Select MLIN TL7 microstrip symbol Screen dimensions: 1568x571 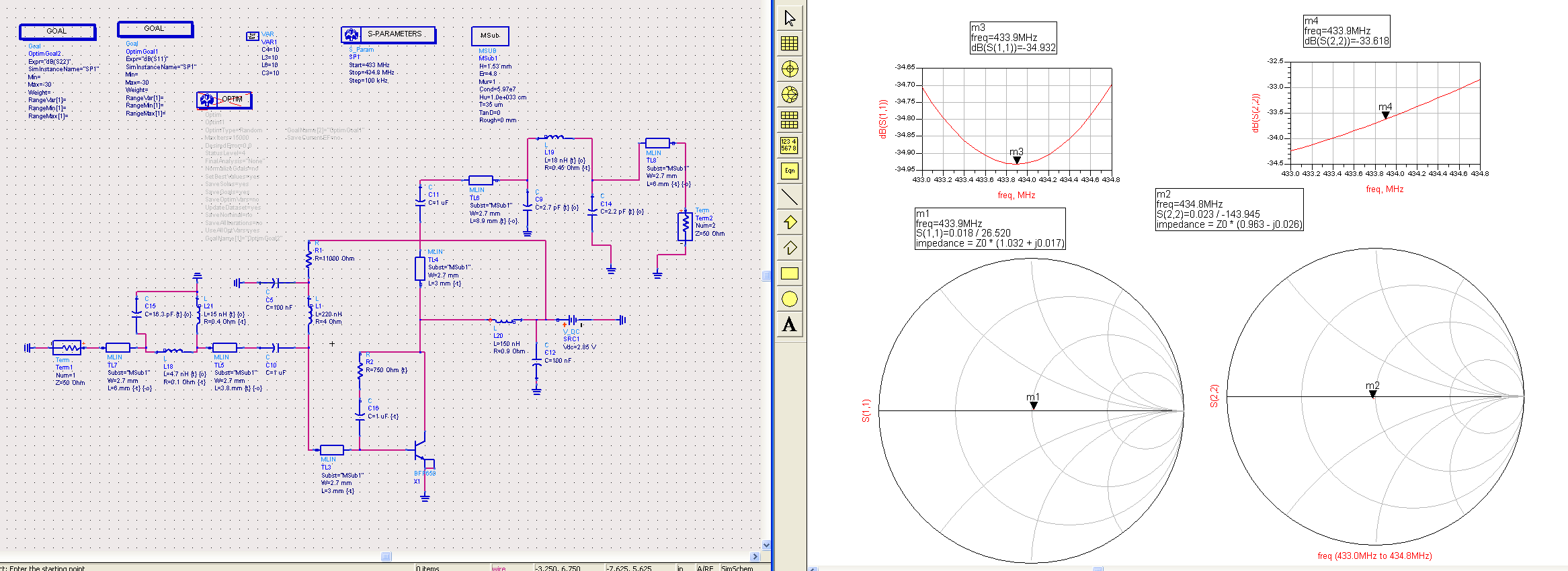click(118, 347)
